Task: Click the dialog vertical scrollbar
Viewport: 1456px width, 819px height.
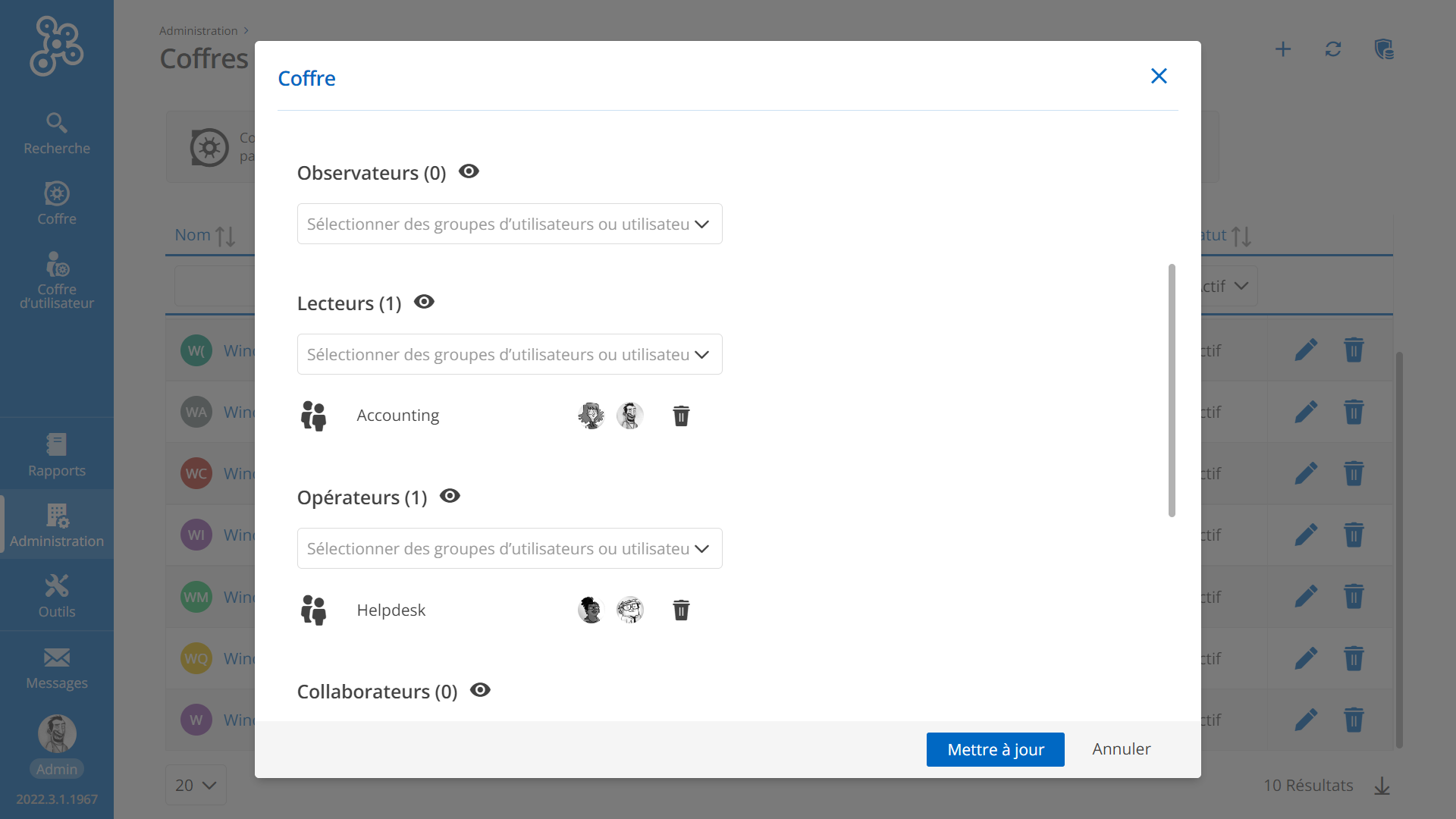Action: [x=1172, y=391]
